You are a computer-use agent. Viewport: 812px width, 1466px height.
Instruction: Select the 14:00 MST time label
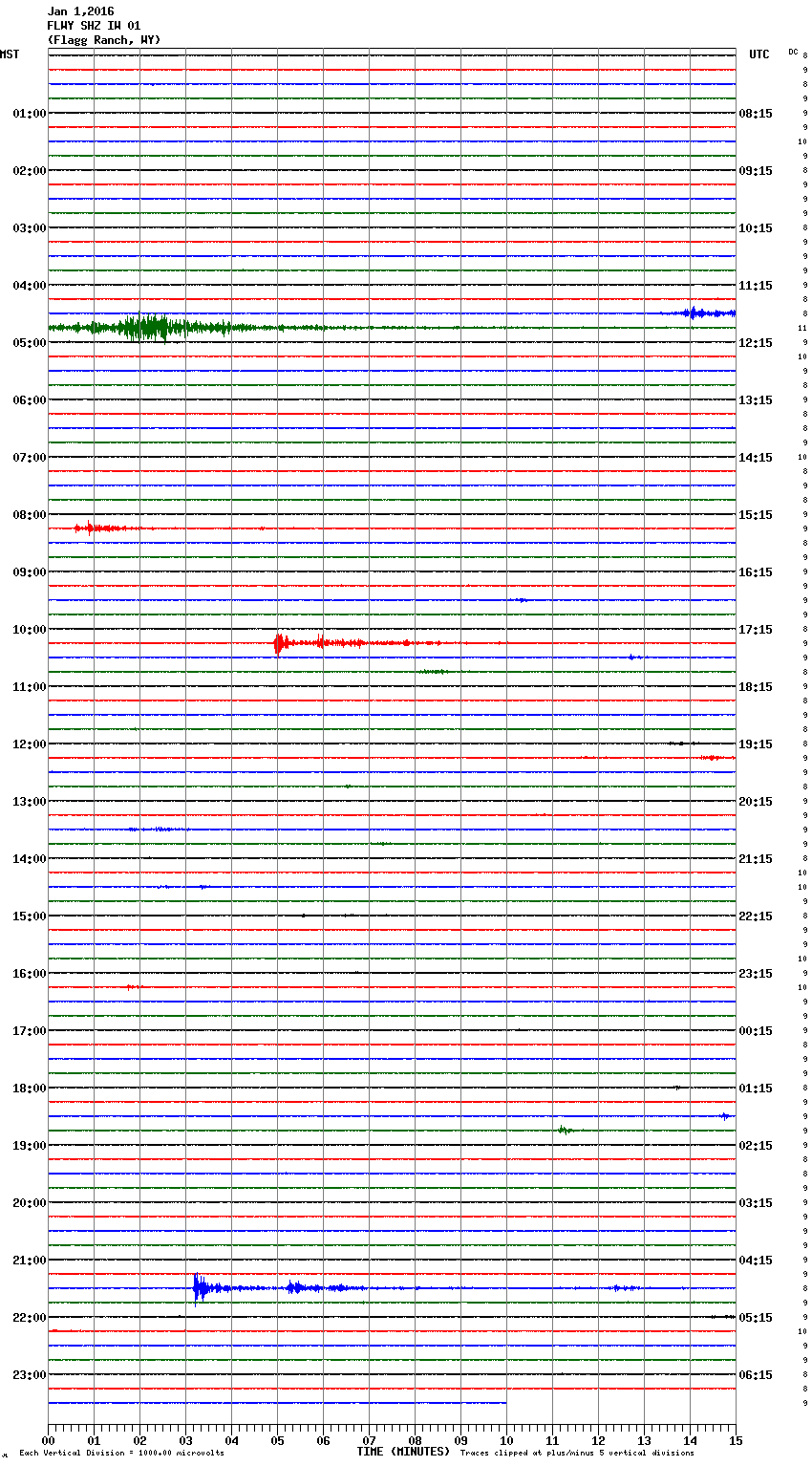(30, 859)
